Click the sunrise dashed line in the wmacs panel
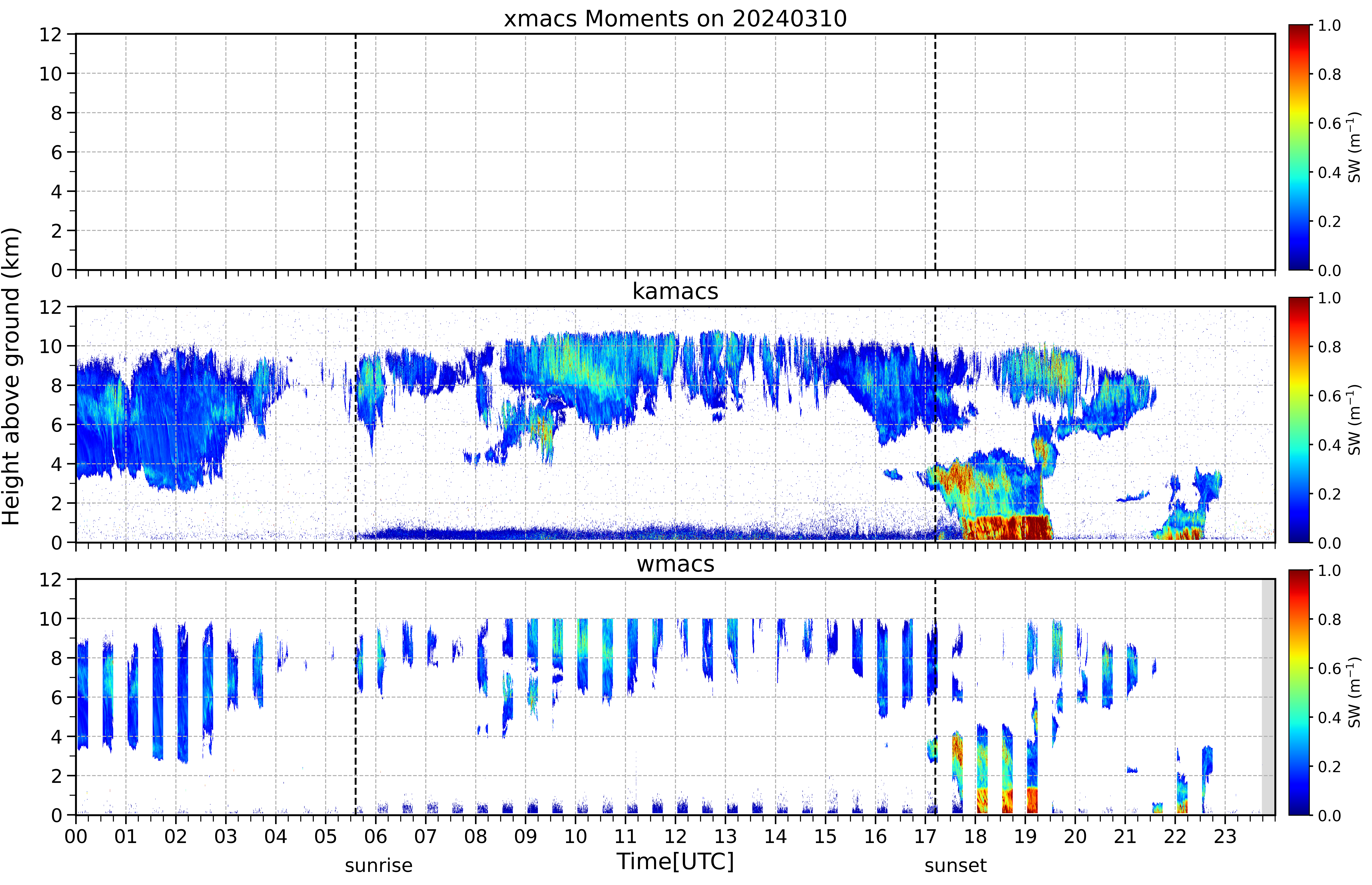 click(x=356, y=697)
